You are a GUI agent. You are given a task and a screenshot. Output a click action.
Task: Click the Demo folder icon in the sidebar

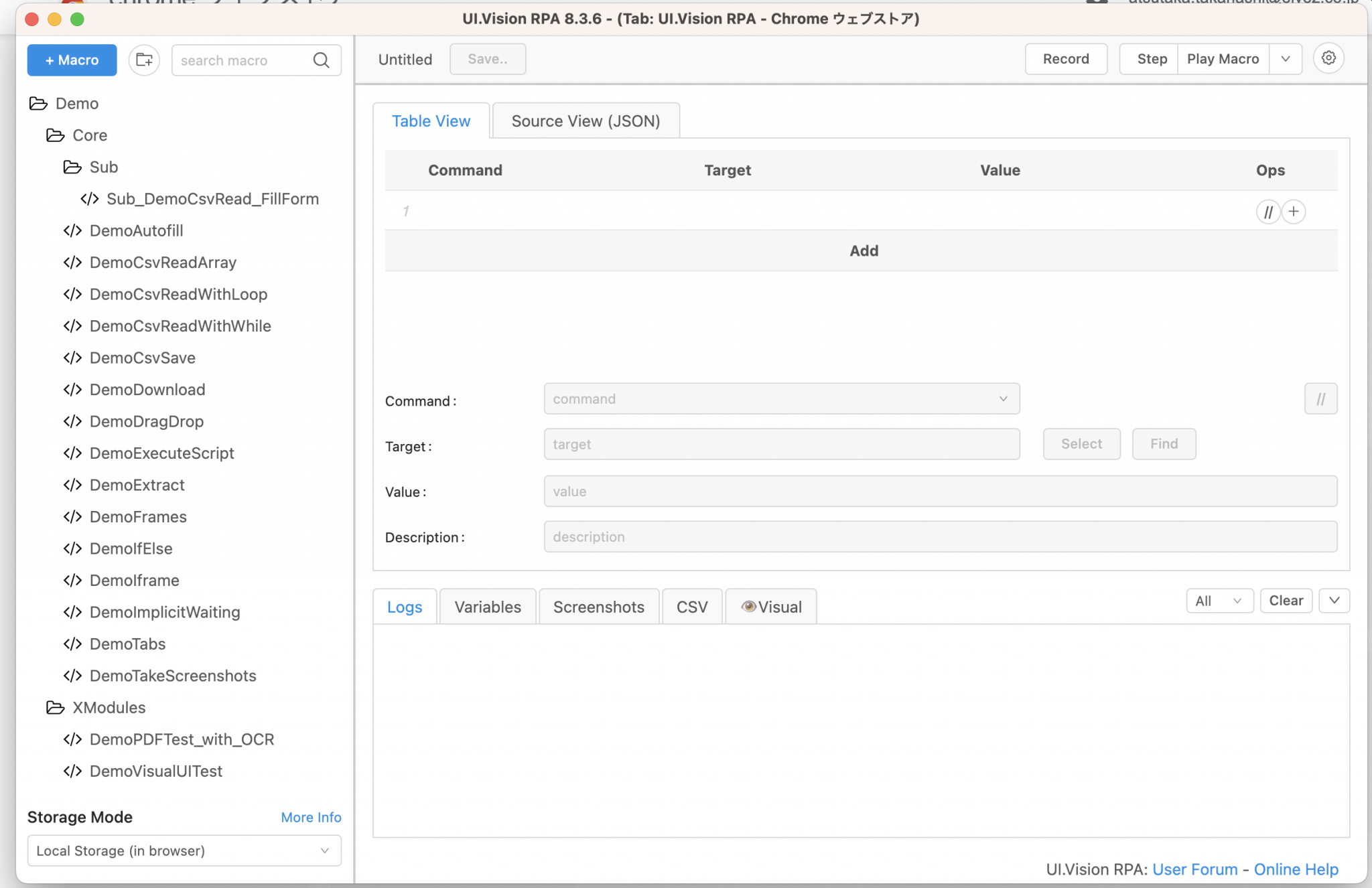pos(38,103)
